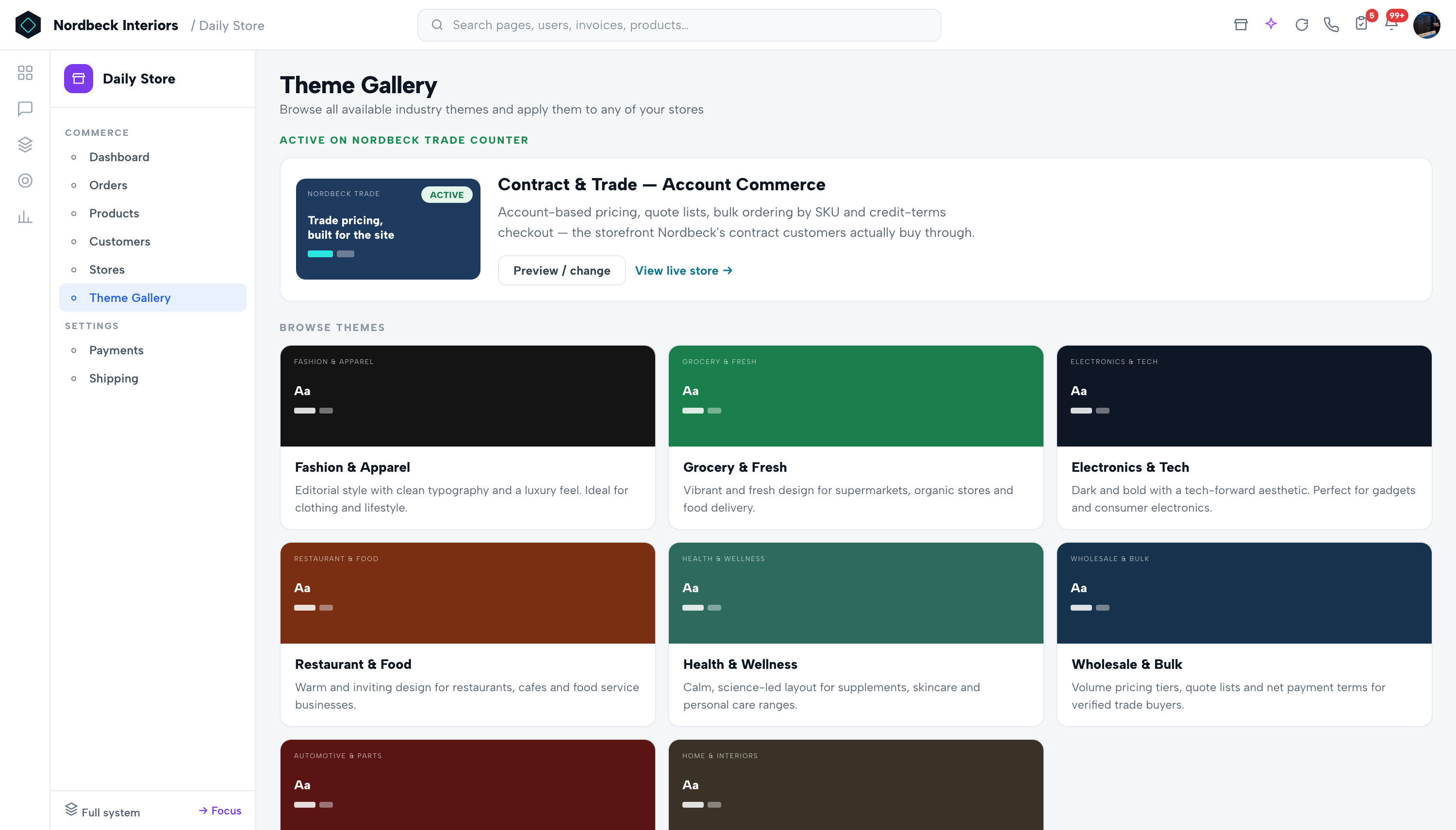Select the Wholesale & Bulk theme preview
The width and height of the screenshot is (1456, 830).
(1244, 594)
